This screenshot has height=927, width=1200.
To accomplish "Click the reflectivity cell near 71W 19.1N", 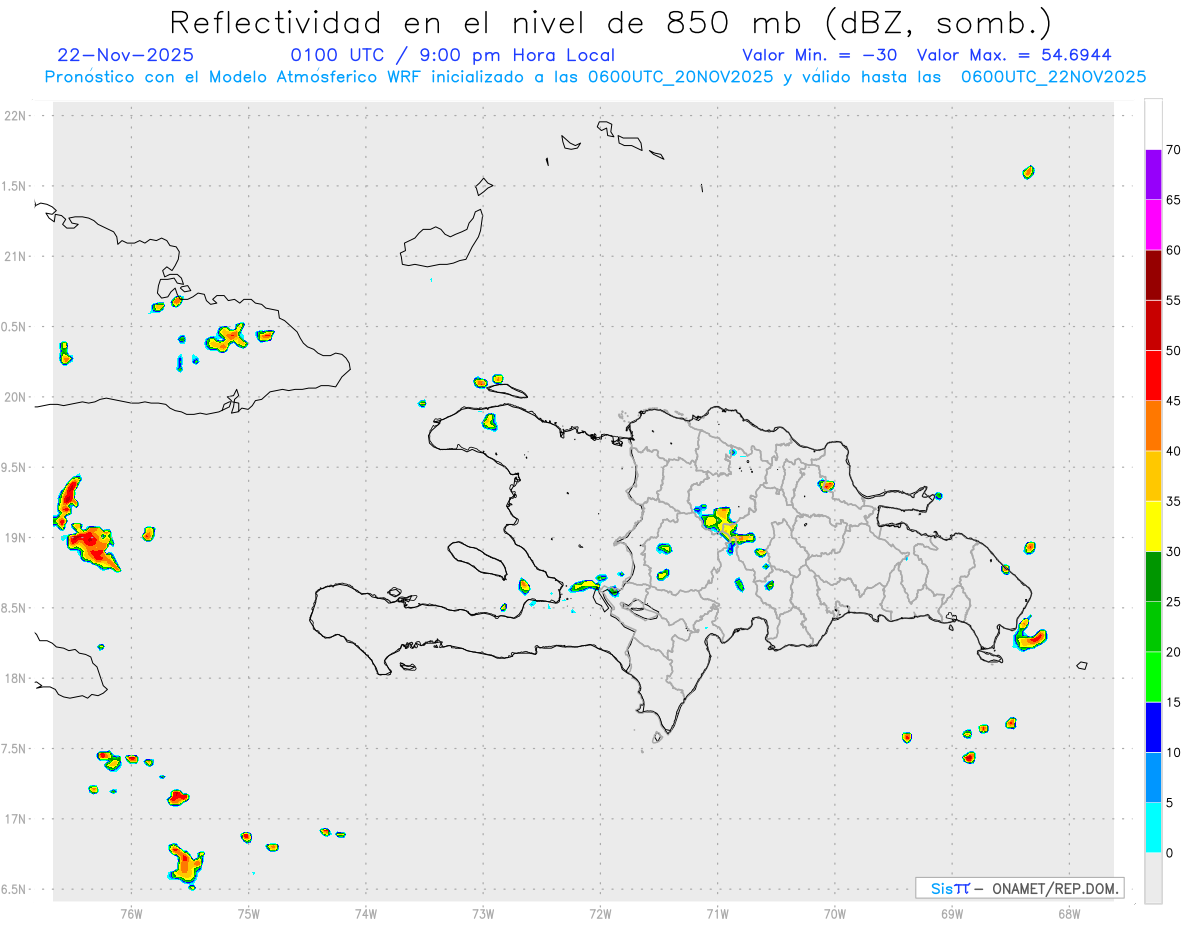I will [x=727, y=525].
